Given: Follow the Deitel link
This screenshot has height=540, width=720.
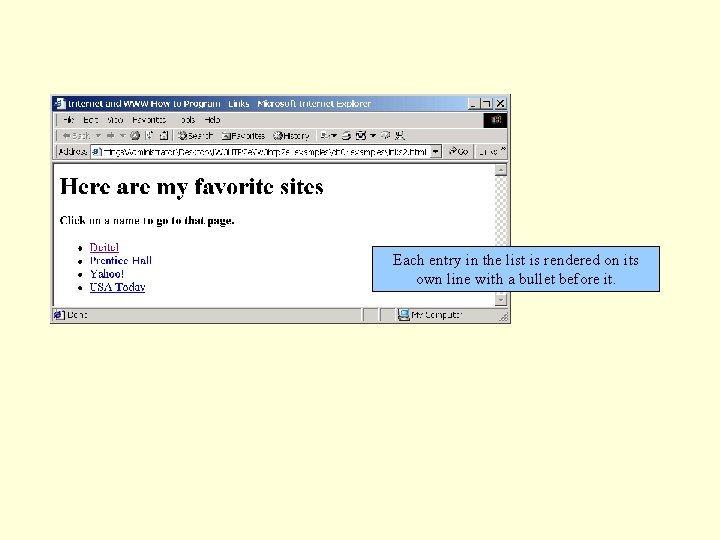Looking at the screenshot, I should pyautogui.click(x=104, y=248).
